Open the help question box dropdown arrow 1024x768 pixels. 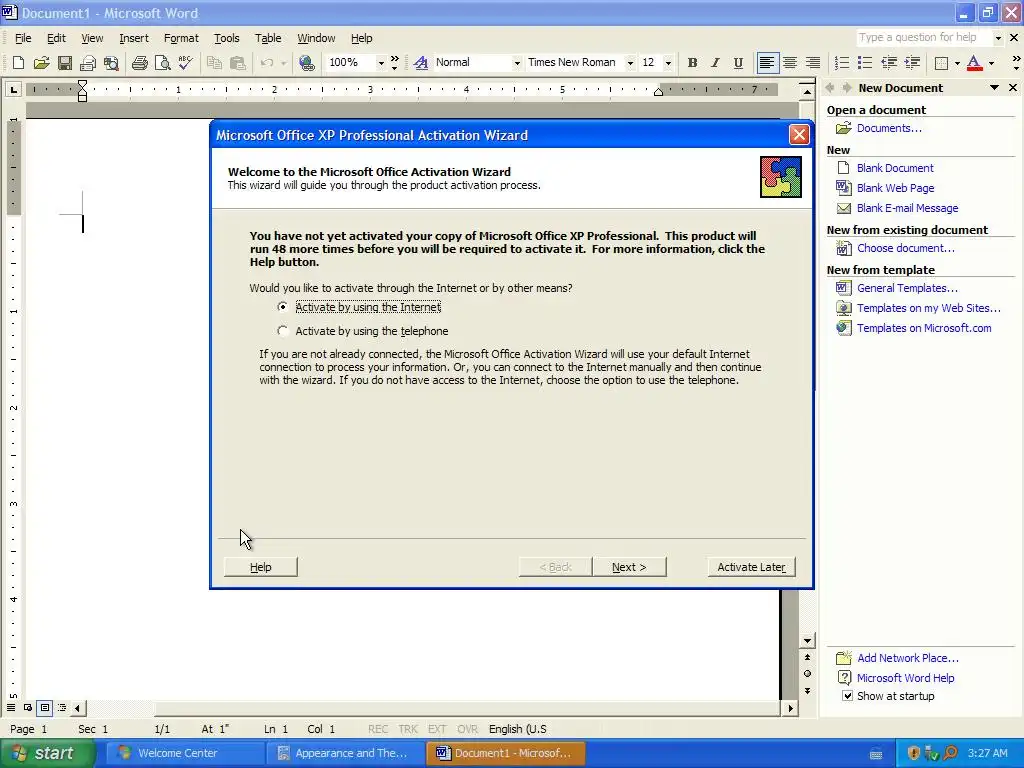click(998, 38)
